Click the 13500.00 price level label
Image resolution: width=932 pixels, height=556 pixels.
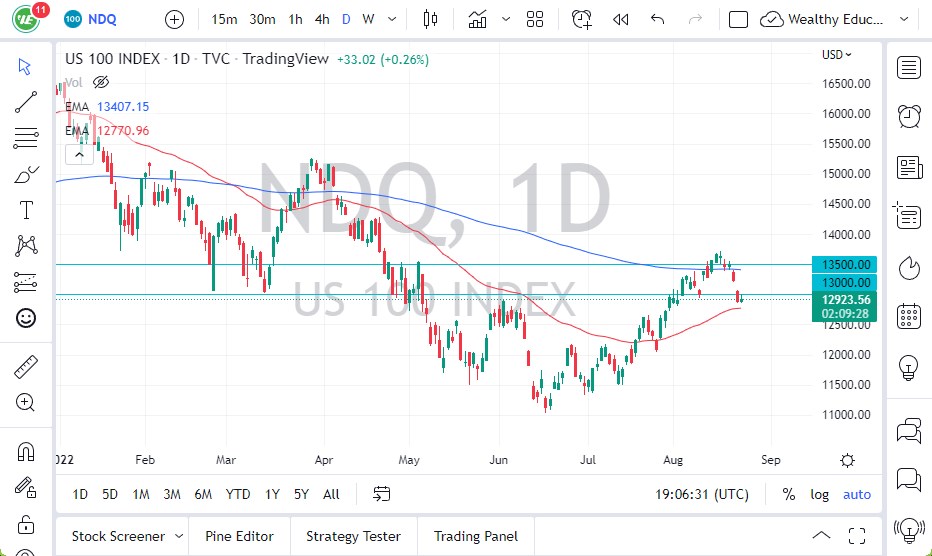(x=847, y=265)
